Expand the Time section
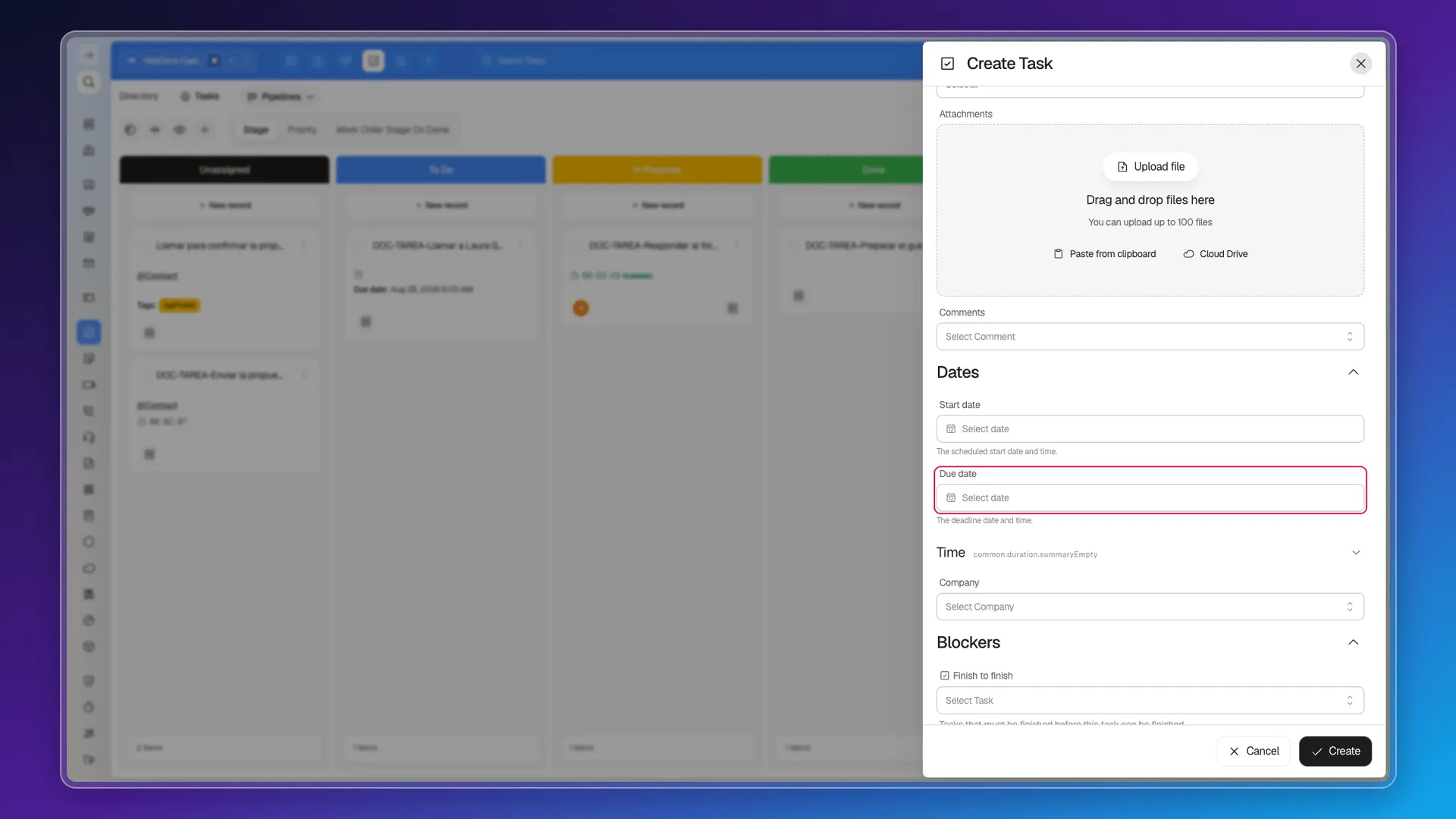The image size is (1456, 819). tap(1356, 553)
